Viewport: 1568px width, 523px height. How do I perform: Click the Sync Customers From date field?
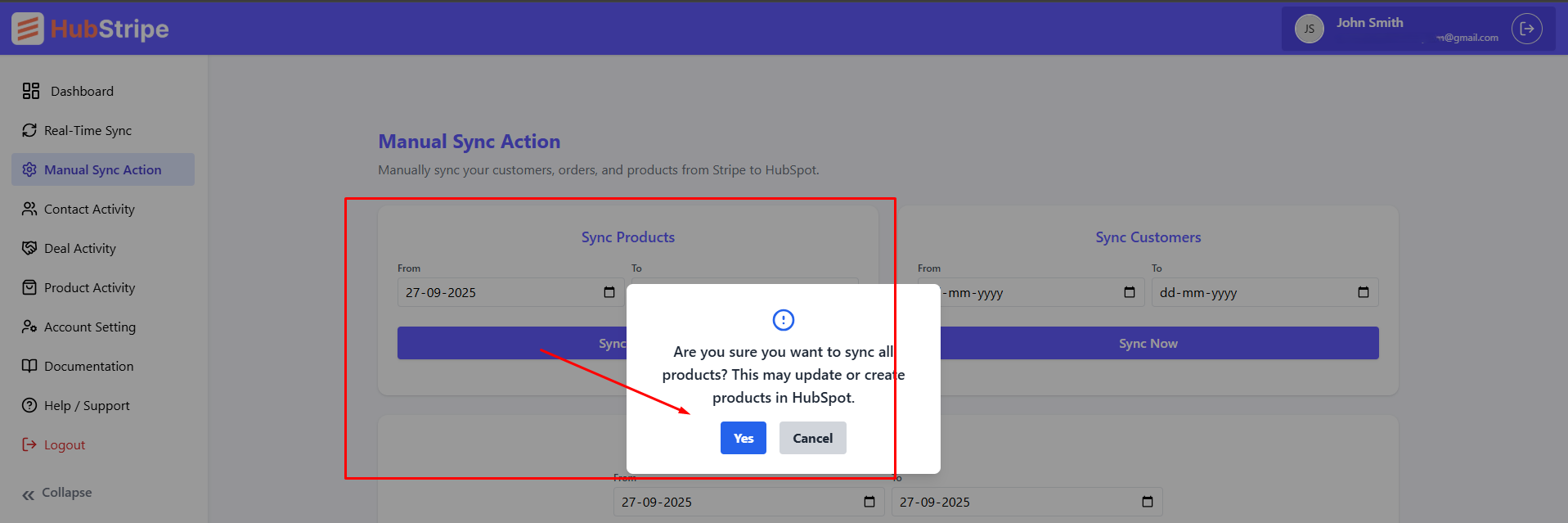[1042, 292]
